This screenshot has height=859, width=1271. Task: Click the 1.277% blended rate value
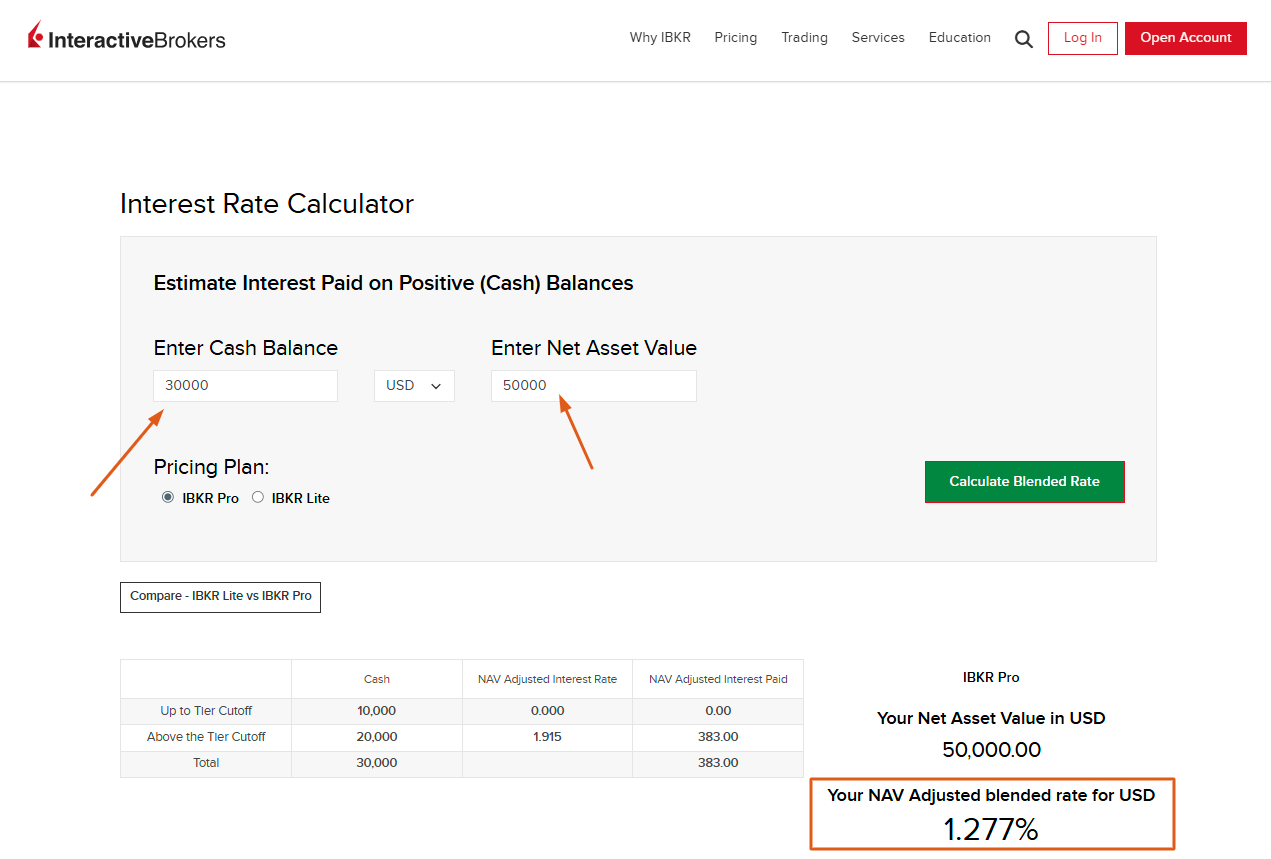click(x=991, y=829)
